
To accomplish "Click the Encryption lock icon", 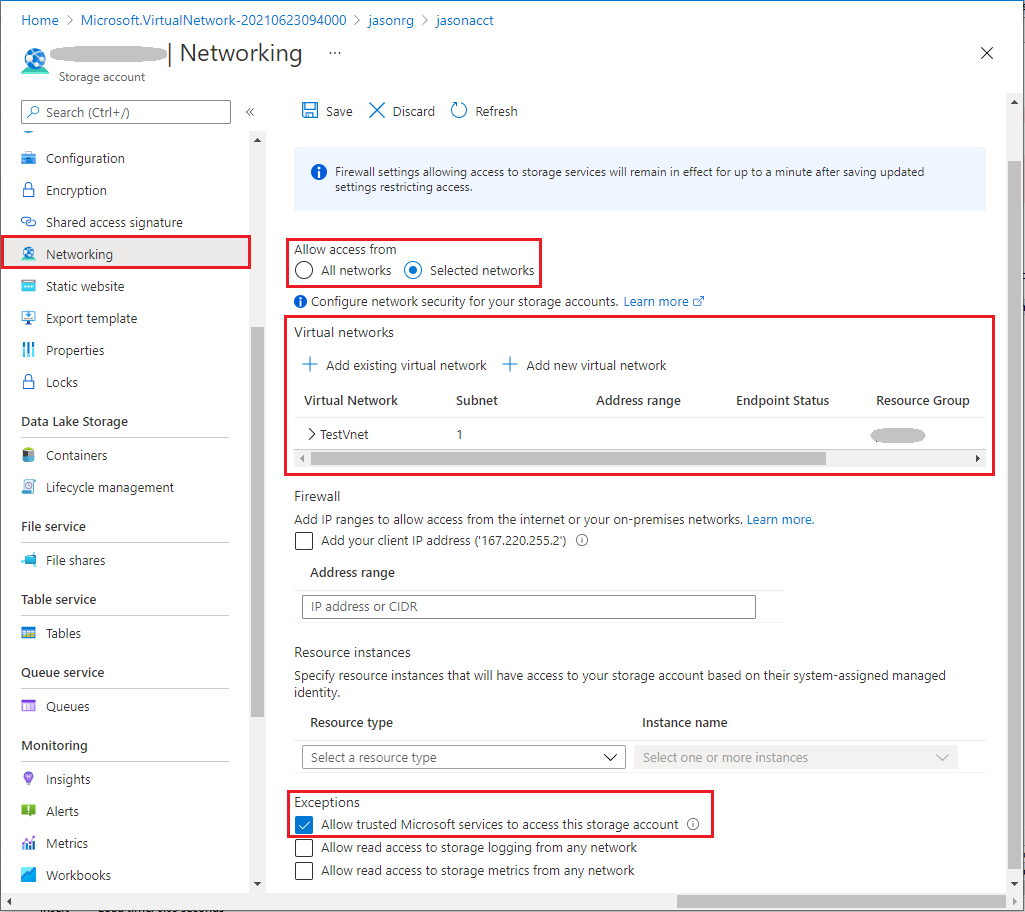I will (x=29, y=190).
